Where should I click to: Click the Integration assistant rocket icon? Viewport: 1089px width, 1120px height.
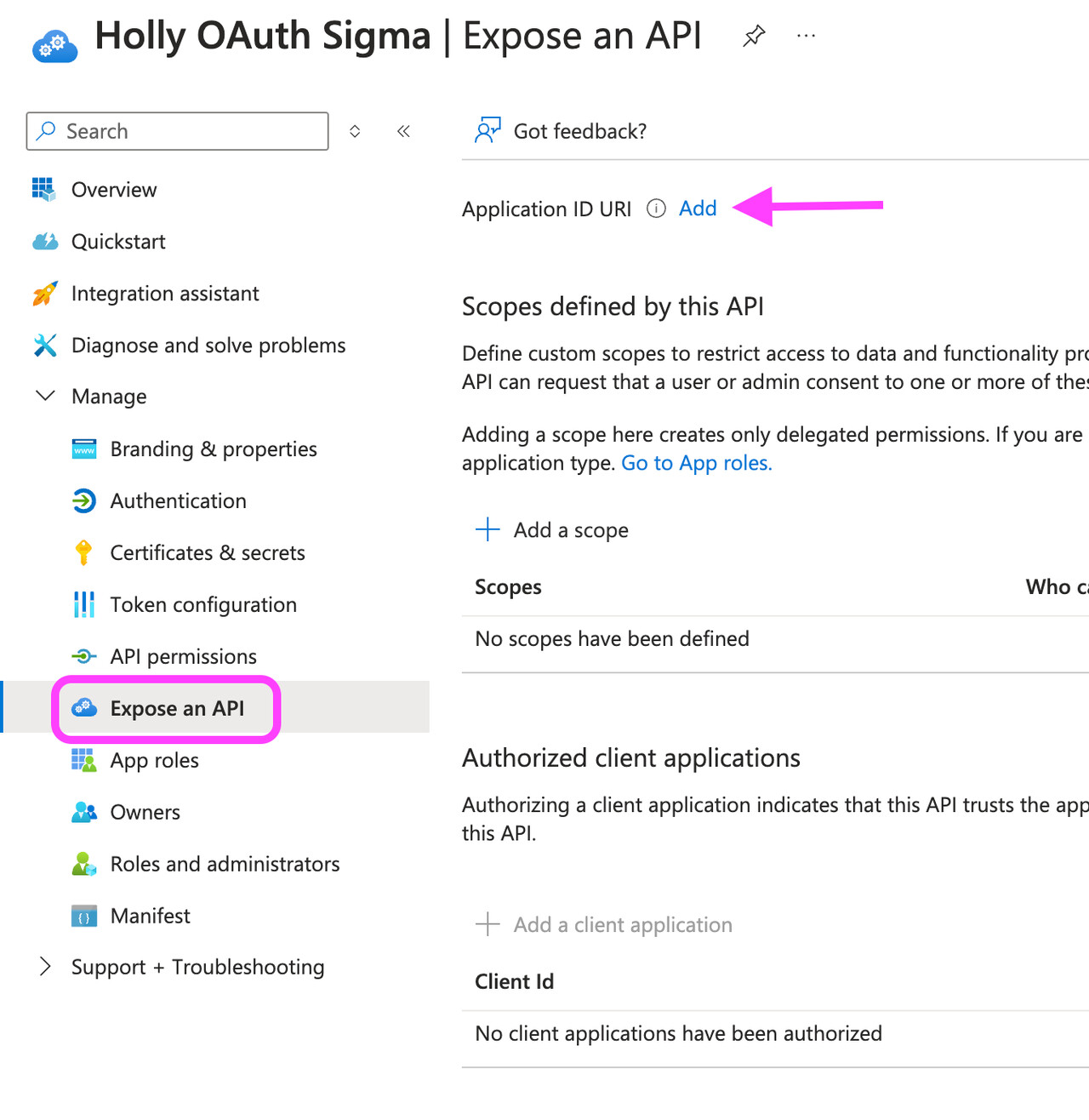(43, 293)
